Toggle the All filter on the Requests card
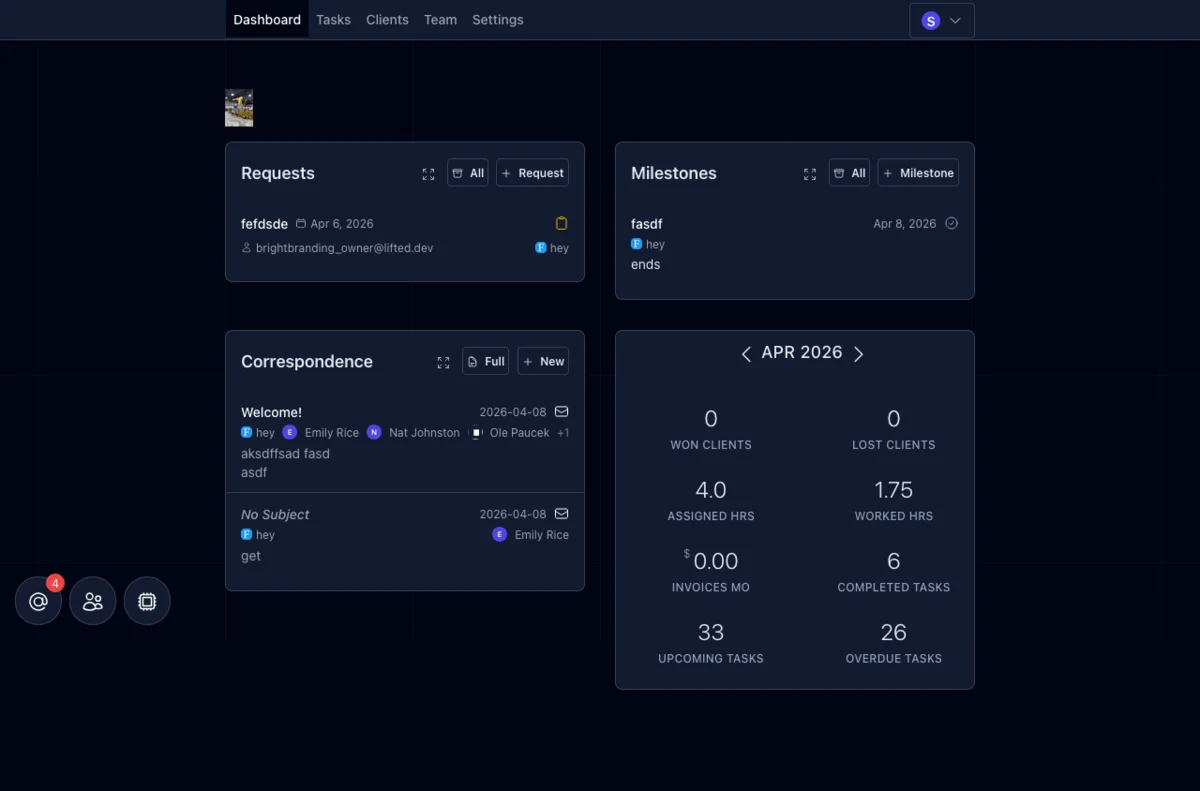This screenshot has width=1200, height=791. (467, 172)
